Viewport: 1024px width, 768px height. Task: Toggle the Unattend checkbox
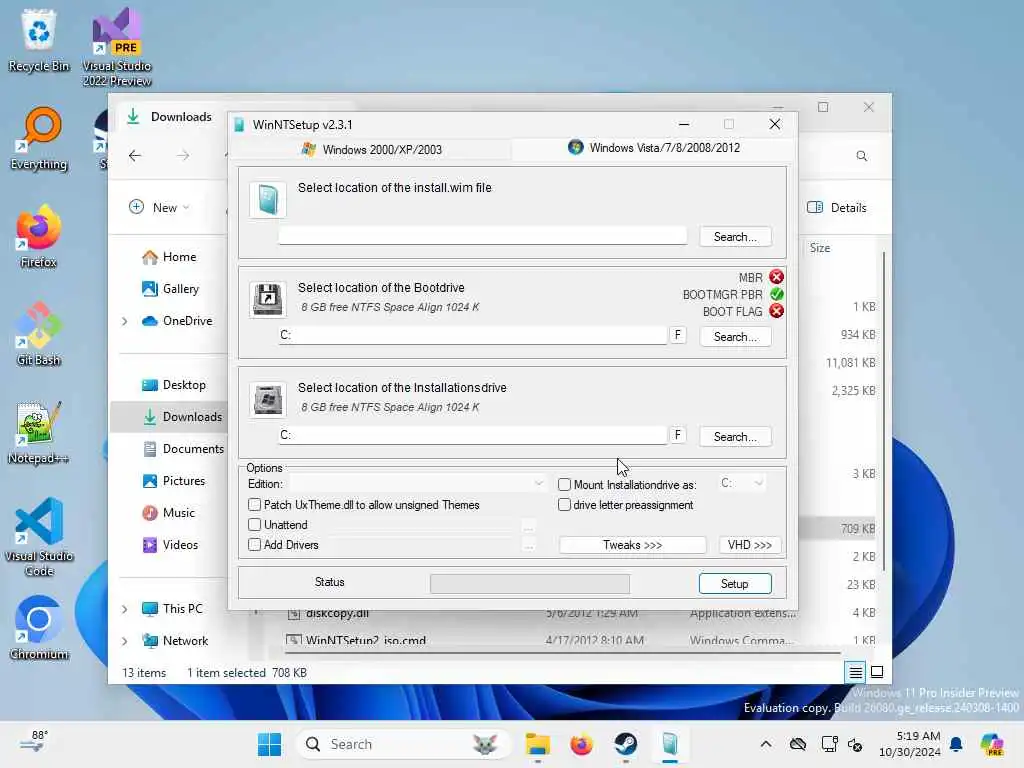pyautogui.click(x=255, y=524)
